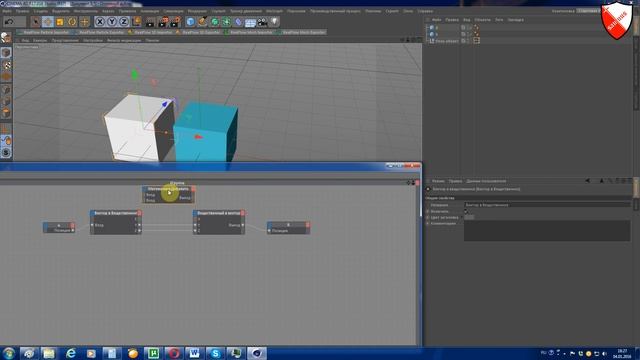Click Render to Picture Viewer icon
Image resolution: width=640 pixels, height=360 pixels.
[163, 22]
